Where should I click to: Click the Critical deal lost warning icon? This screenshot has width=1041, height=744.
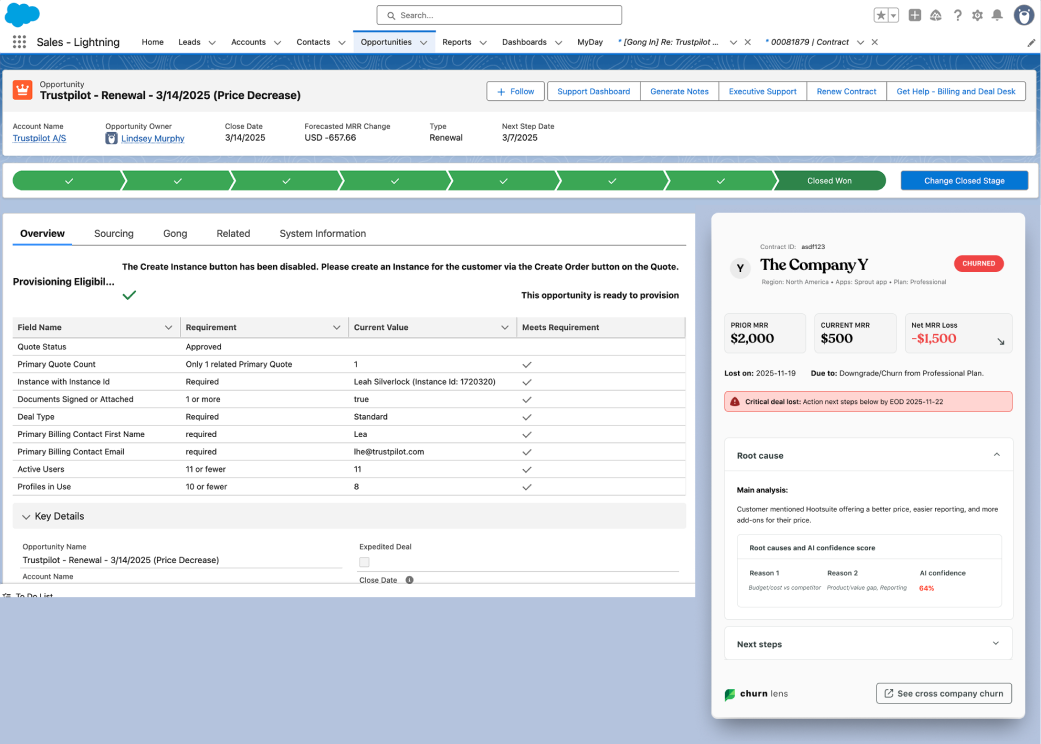735,402
